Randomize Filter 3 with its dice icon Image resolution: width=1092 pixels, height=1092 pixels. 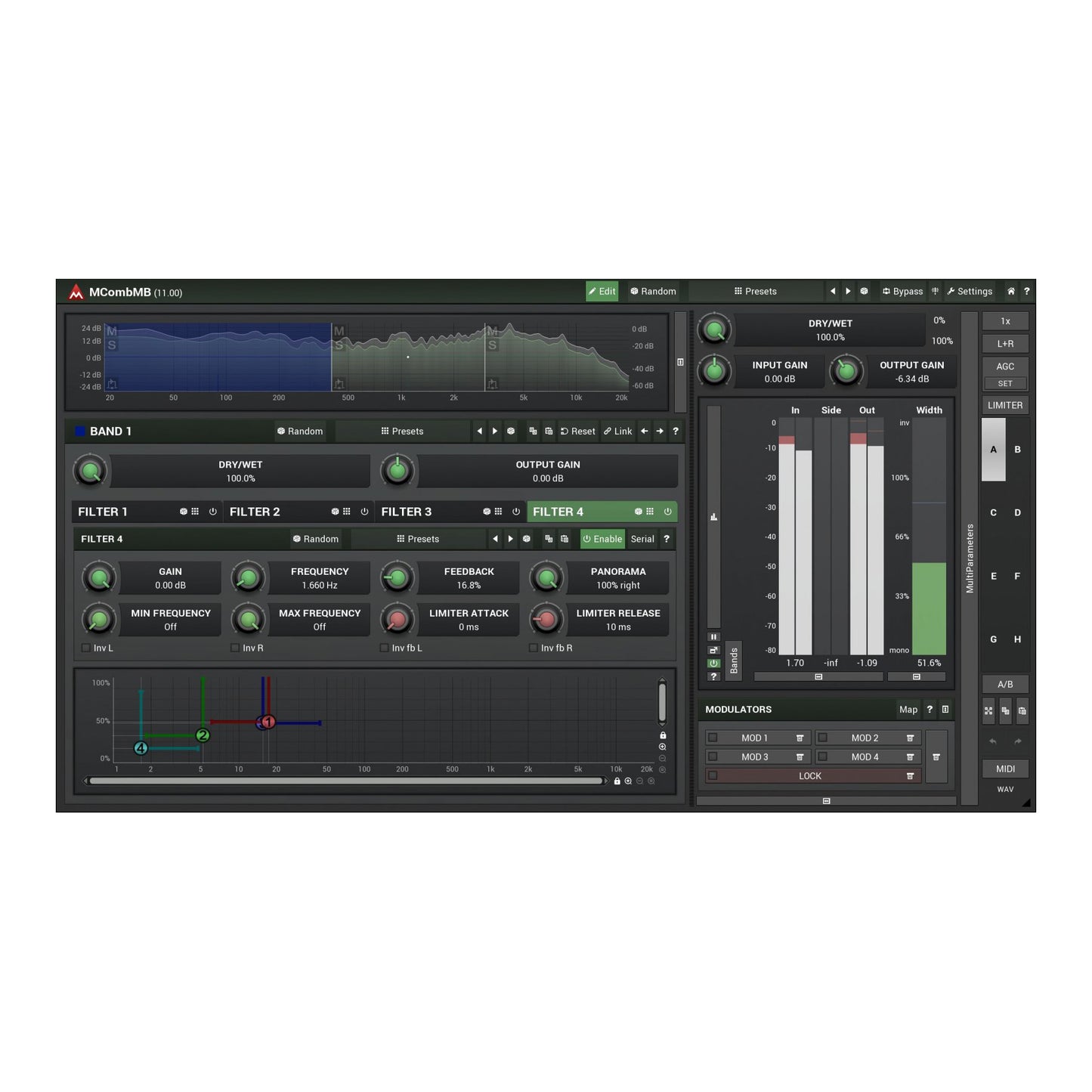click(487, 512)
